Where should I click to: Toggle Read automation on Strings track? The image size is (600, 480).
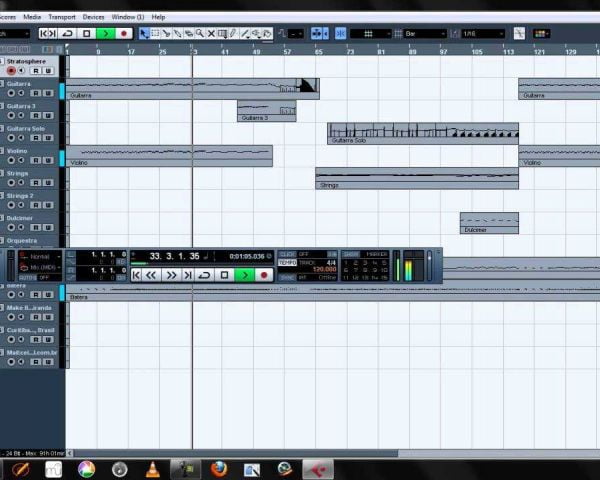(36, 183)
